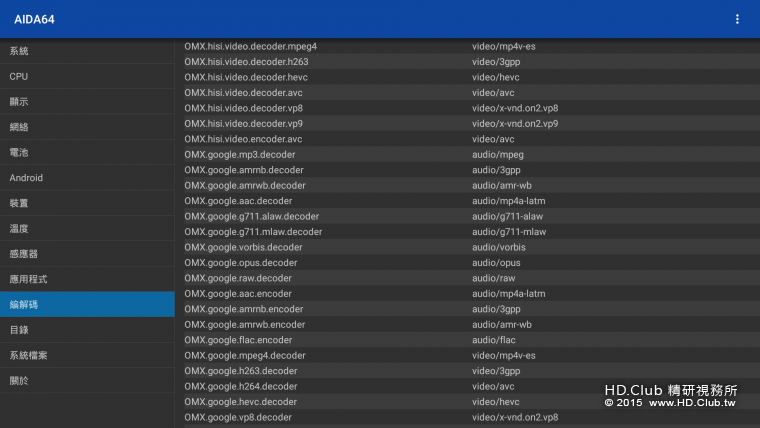Screen dimensions: 760x428
Task: Go to the 網絡 section
Action: 87,127
